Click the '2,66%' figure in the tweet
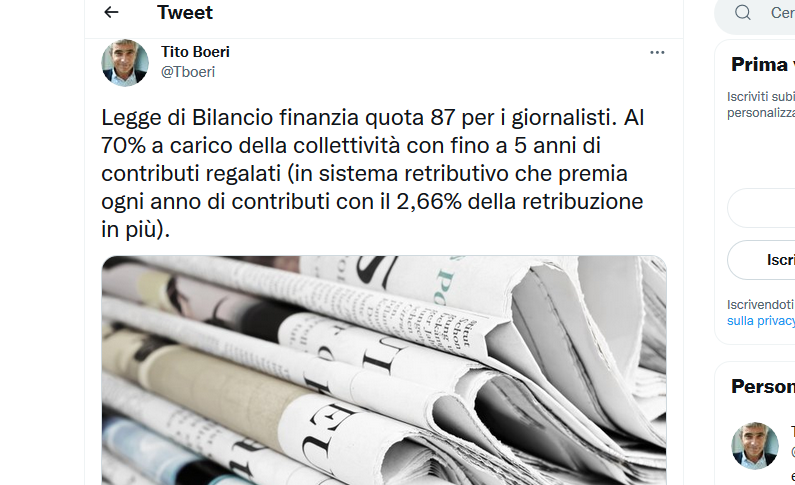Screen dimensions: 795x485 [x=429, y=202]
